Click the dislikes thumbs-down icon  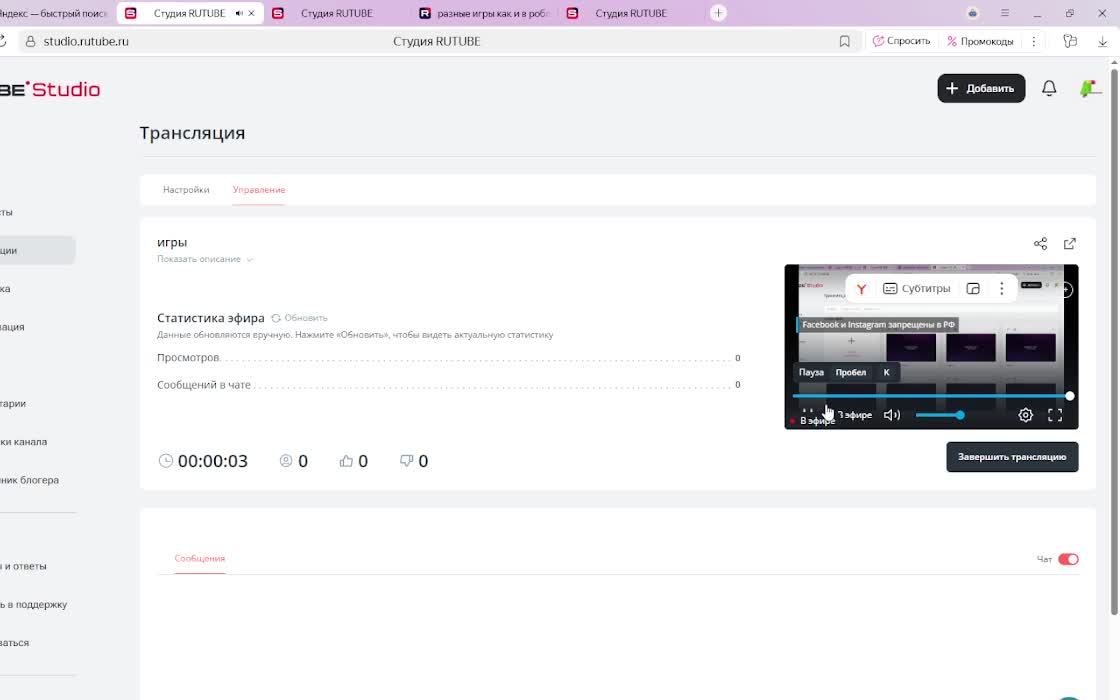click(x=406, y=461)
